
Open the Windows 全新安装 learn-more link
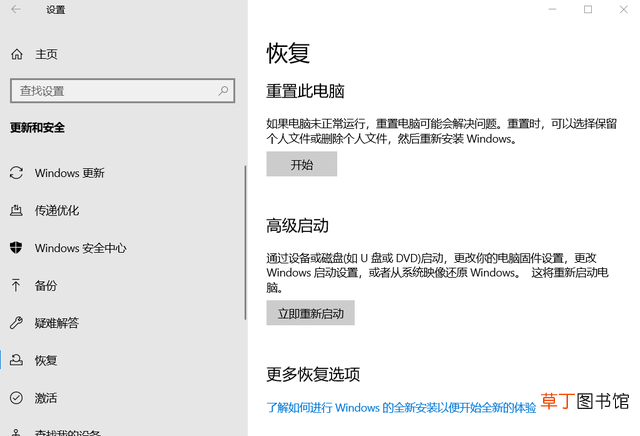pyautogui.click(x=401, y=407)
